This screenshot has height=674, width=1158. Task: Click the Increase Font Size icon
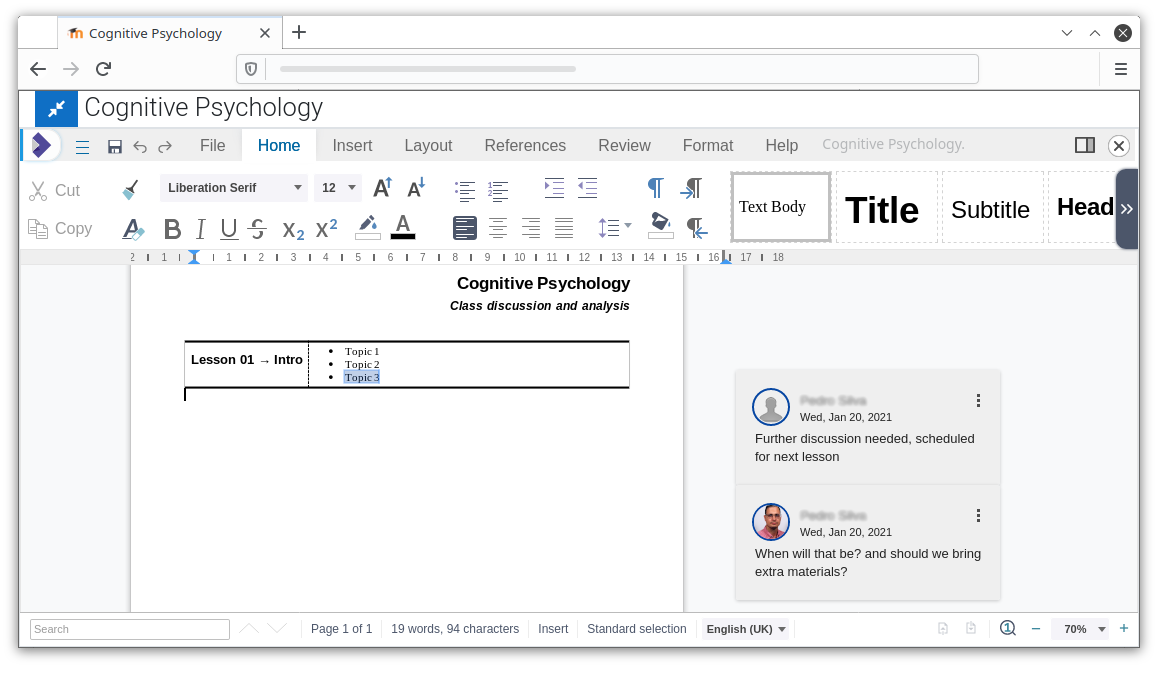pyautogui.click(x=382, y=188)
